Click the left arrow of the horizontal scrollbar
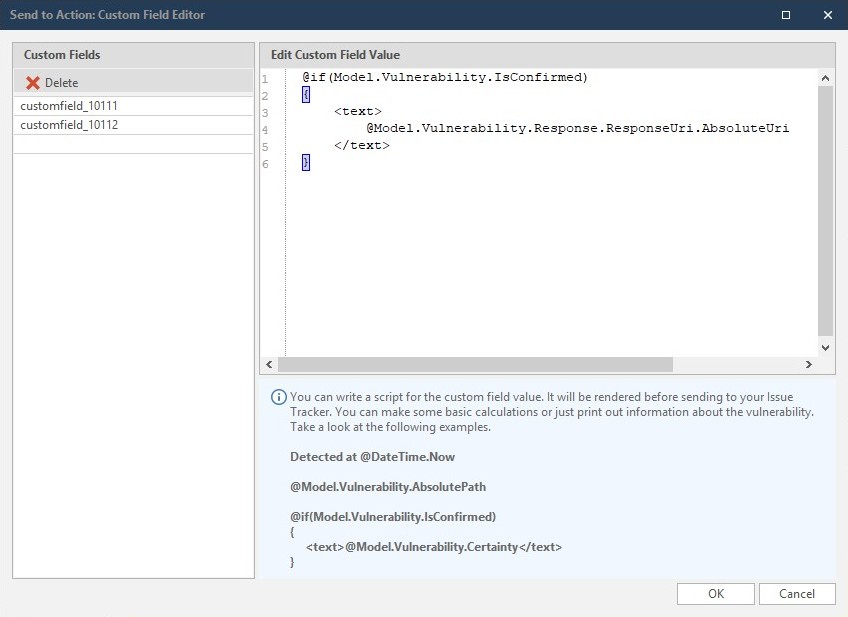This screenshot has width=848, height=617. tap(268, 365)
